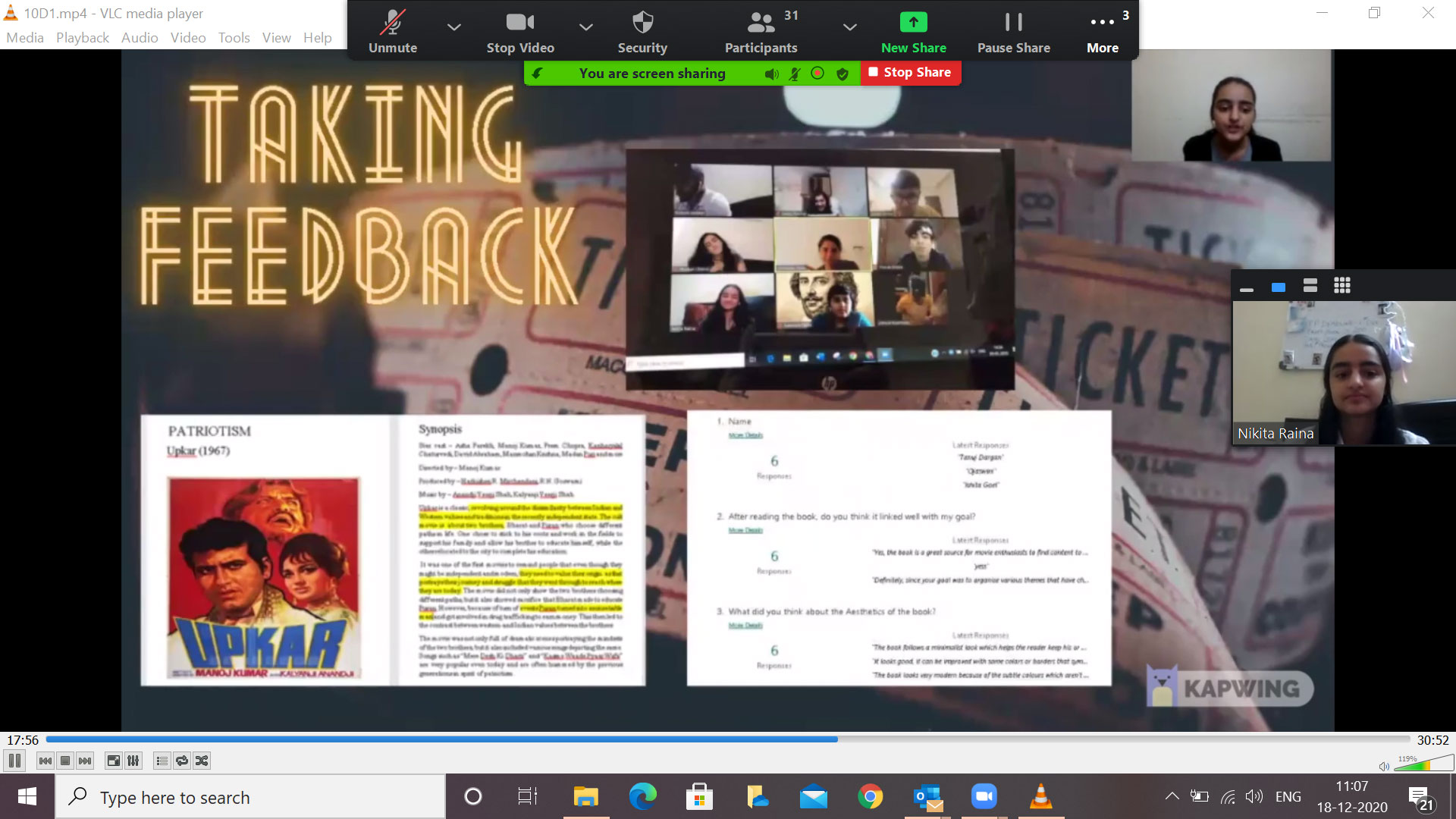This screenshot has width=1456, height=819.
Task: Click the Wi-Fi icon in system tray
Action: coord(1228,797)
